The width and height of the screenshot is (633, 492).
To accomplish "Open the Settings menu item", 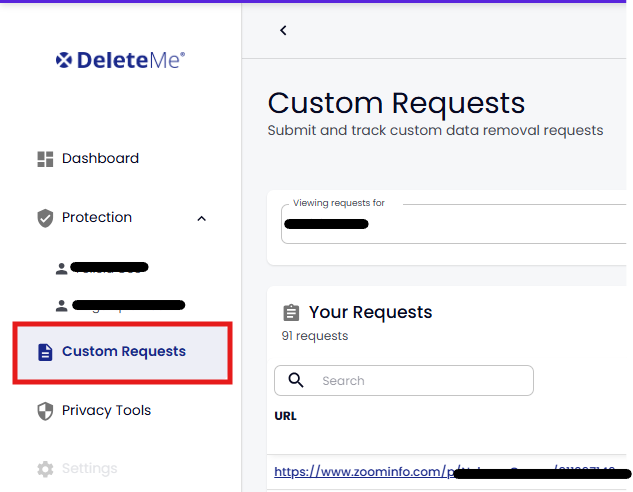I will tap(89, 469).
